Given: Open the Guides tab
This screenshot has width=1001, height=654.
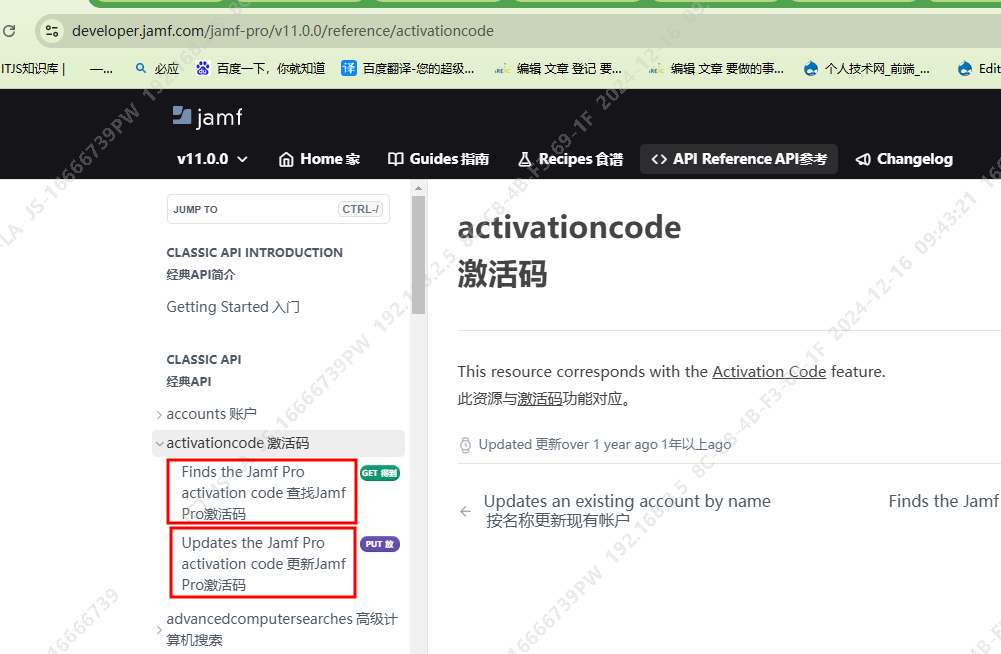Looking at the screenshot, I should point(439,159).
